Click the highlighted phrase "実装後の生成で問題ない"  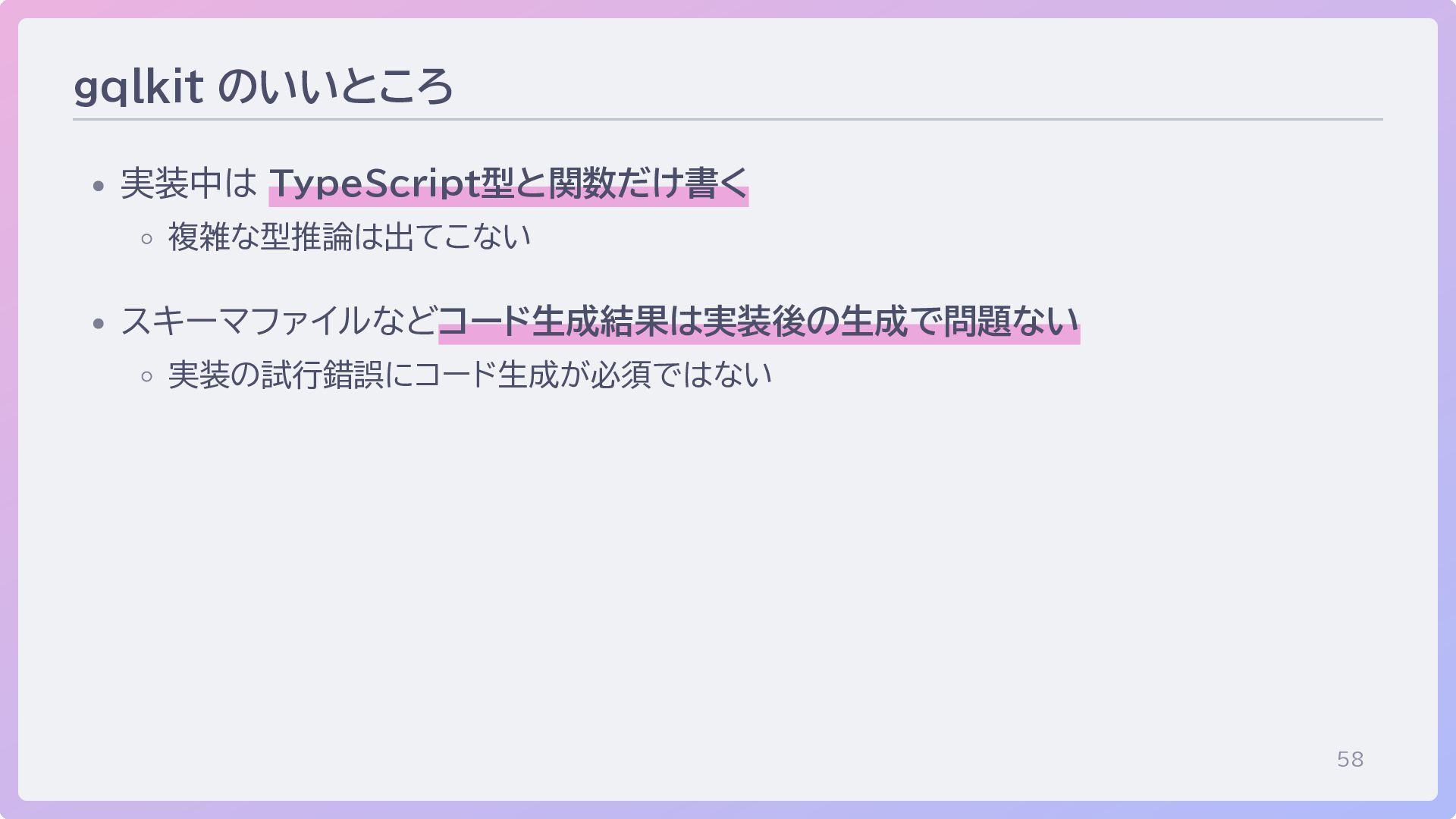pos(891,322)
